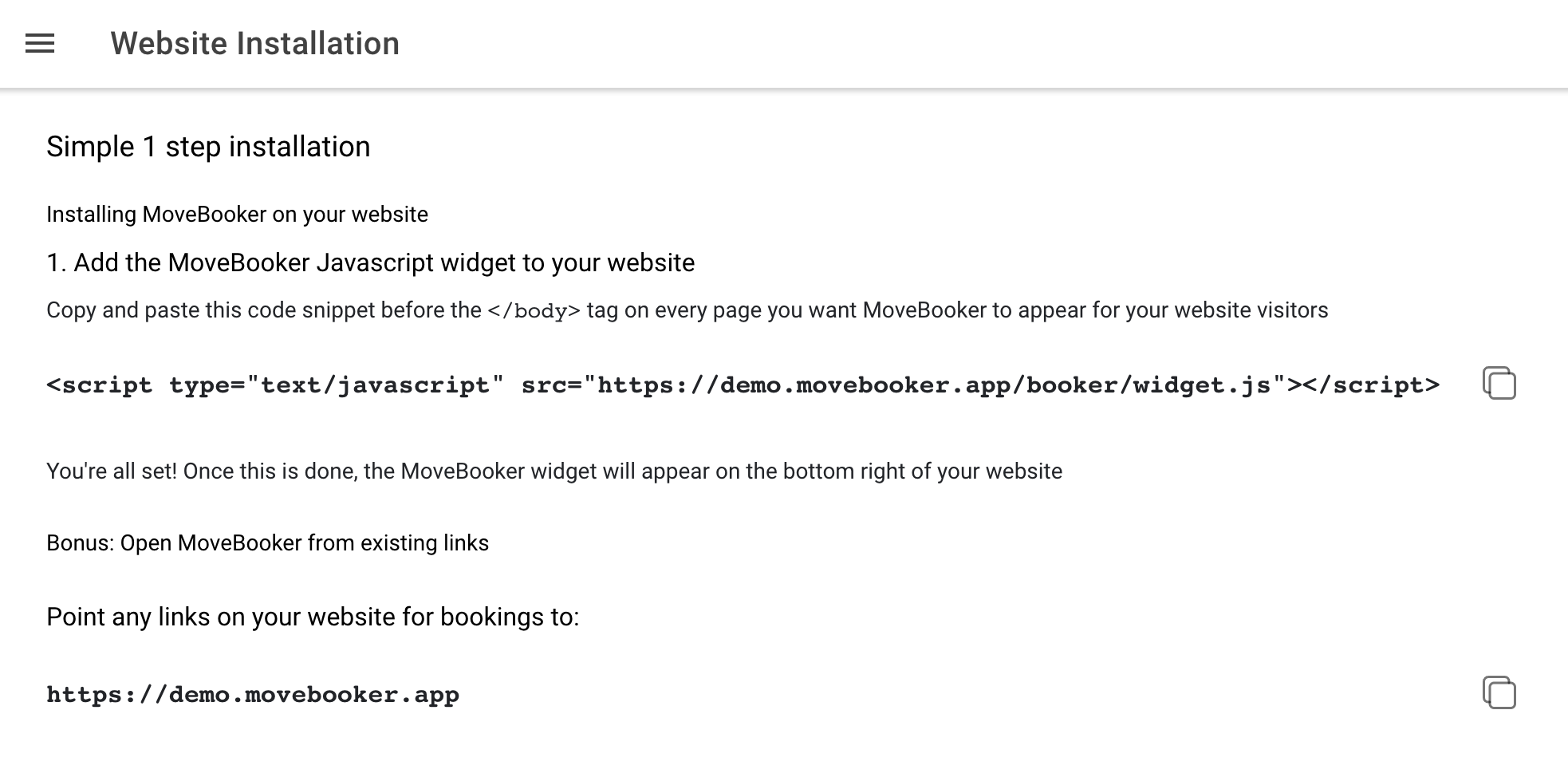Copy the widget script snippet to clipboard
This screenshot has height=777, width=1568.
1499,384
